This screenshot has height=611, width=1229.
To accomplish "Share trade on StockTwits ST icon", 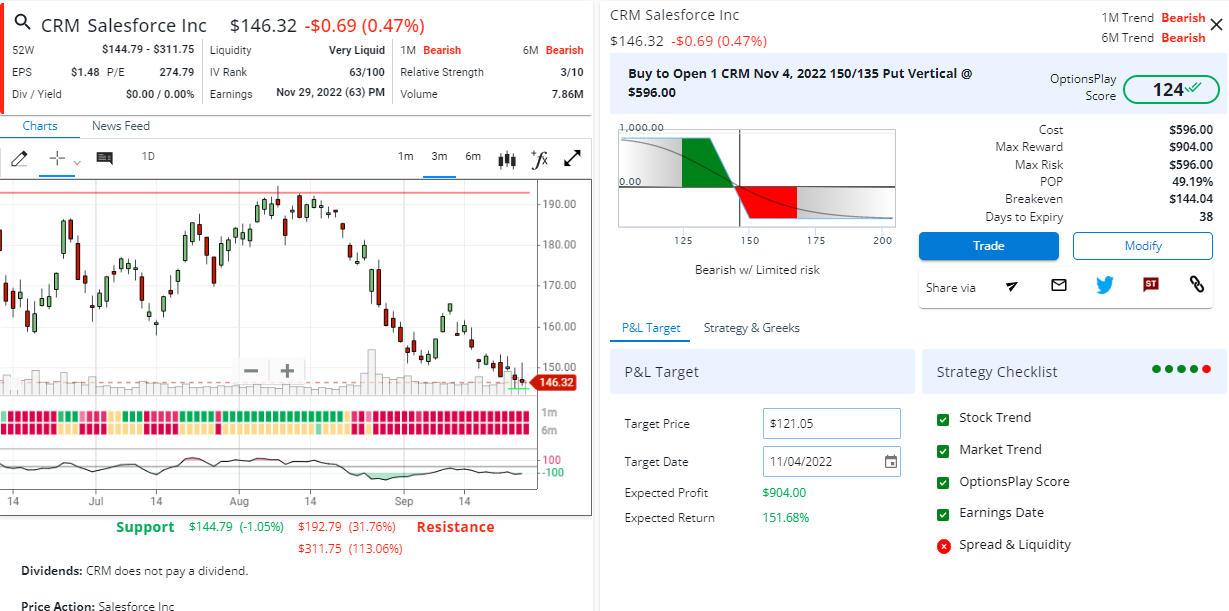I will 1151,285.
